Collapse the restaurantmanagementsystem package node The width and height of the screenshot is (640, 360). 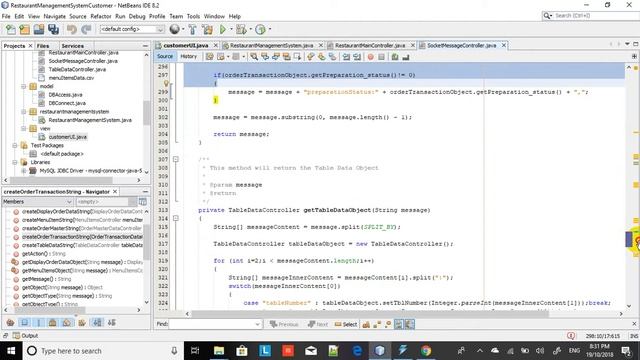pyautogui.click(x=24, y=111)
